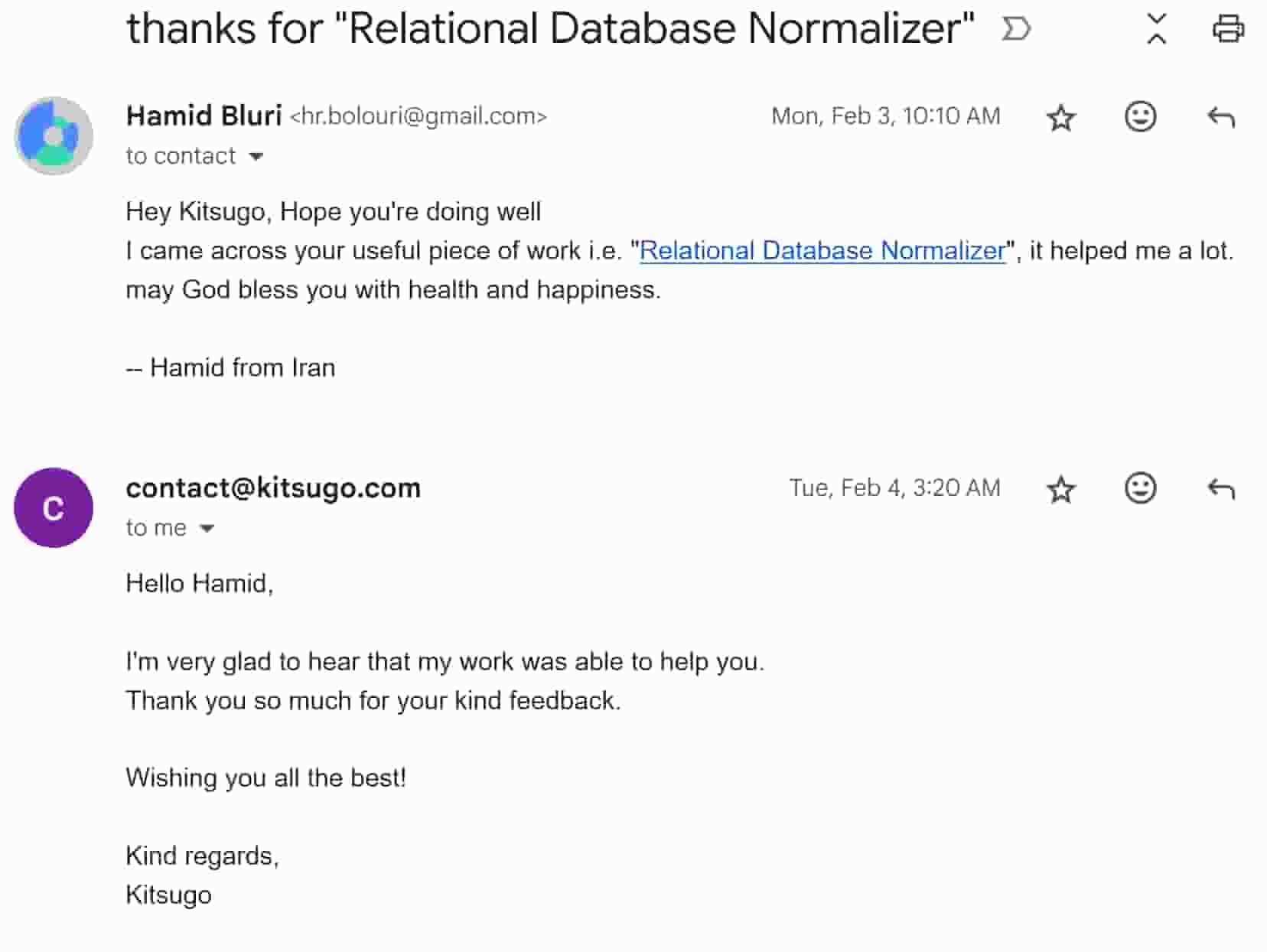Click the sender name Hamid Bluri
This screenshot has height=952, width=1267.
click(x=204, y=116)
